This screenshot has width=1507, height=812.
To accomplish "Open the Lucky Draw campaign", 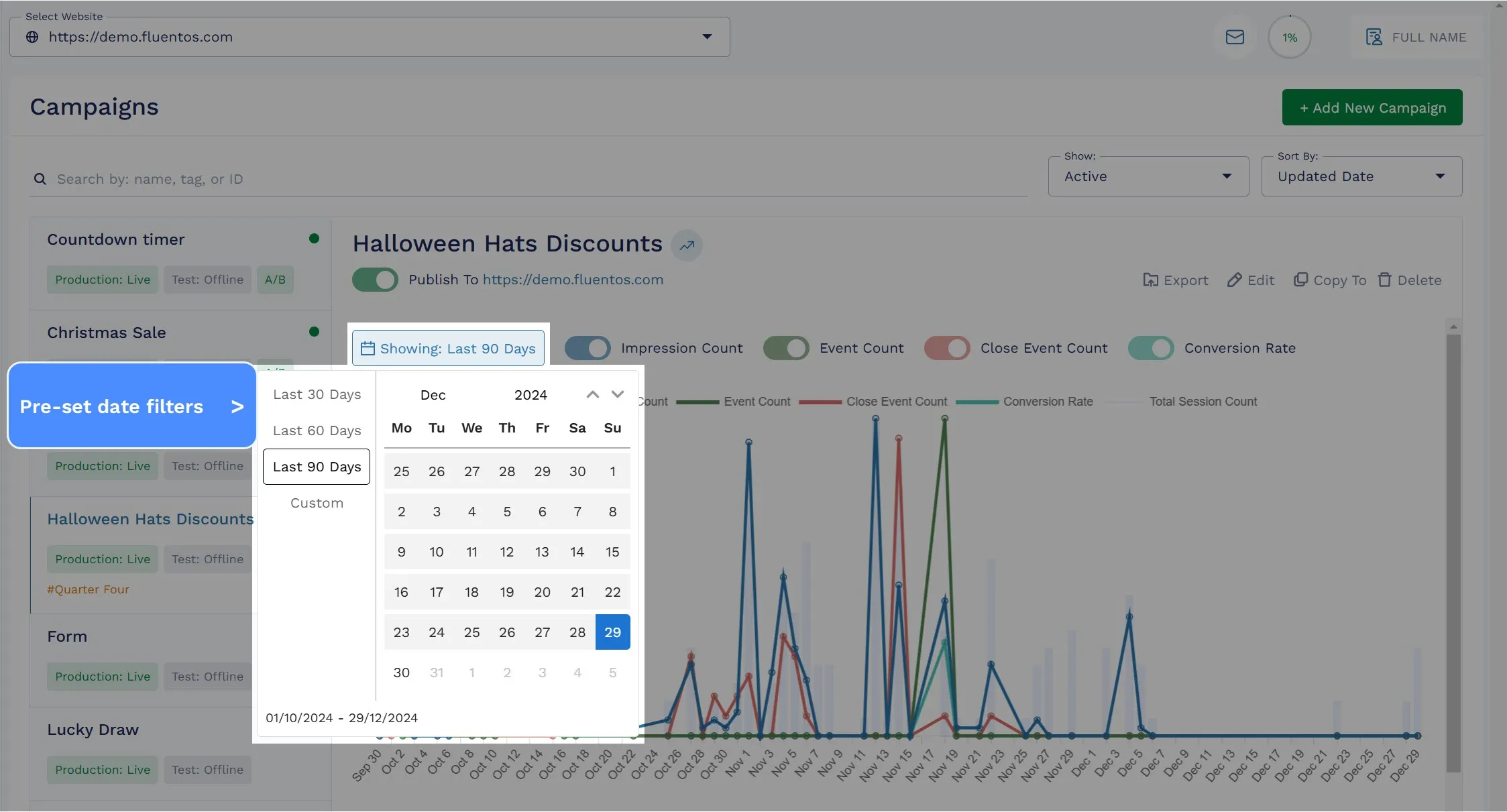I will click(93, 730).
